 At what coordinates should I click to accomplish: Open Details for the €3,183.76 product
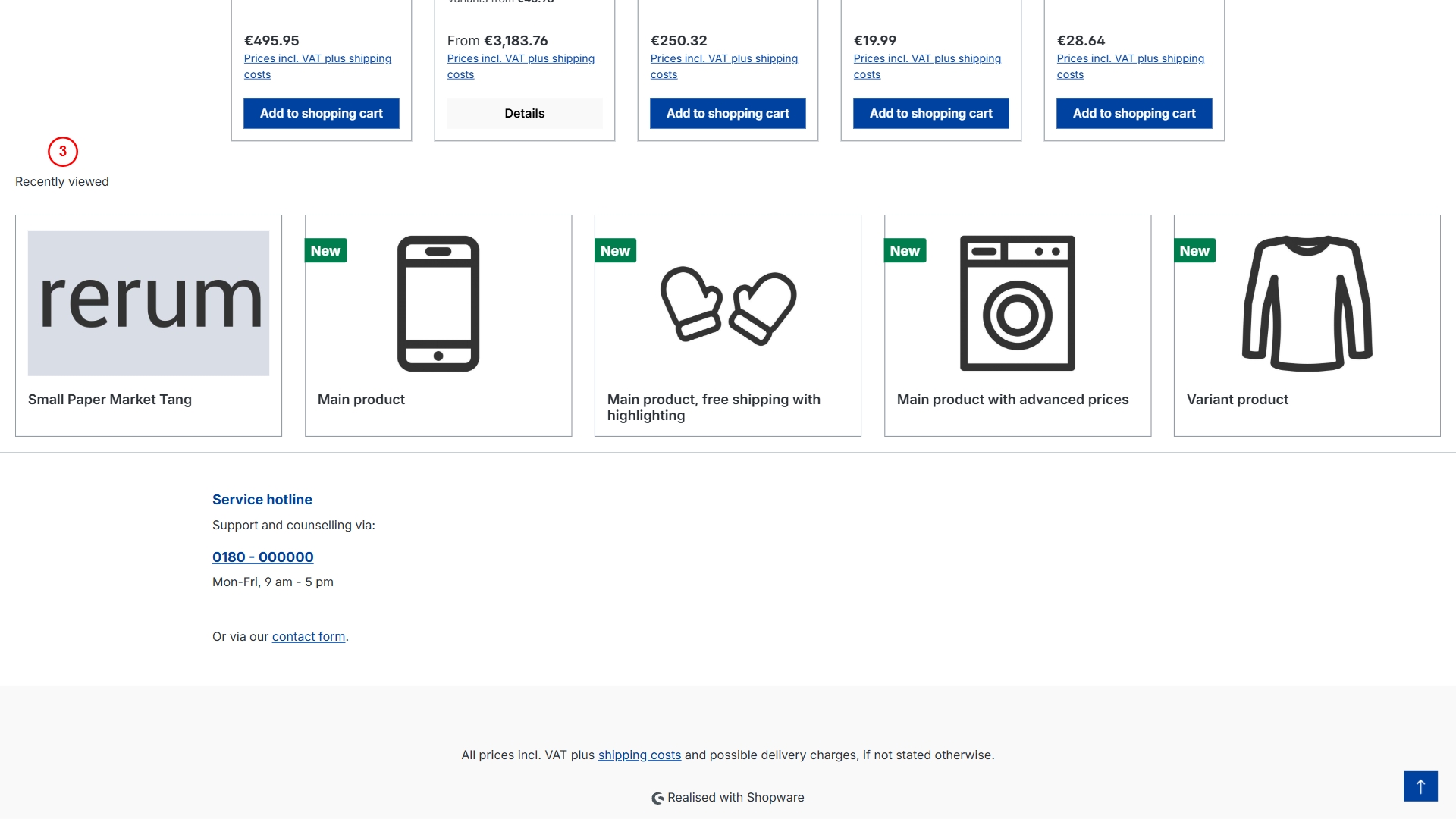tap(525, 114)
